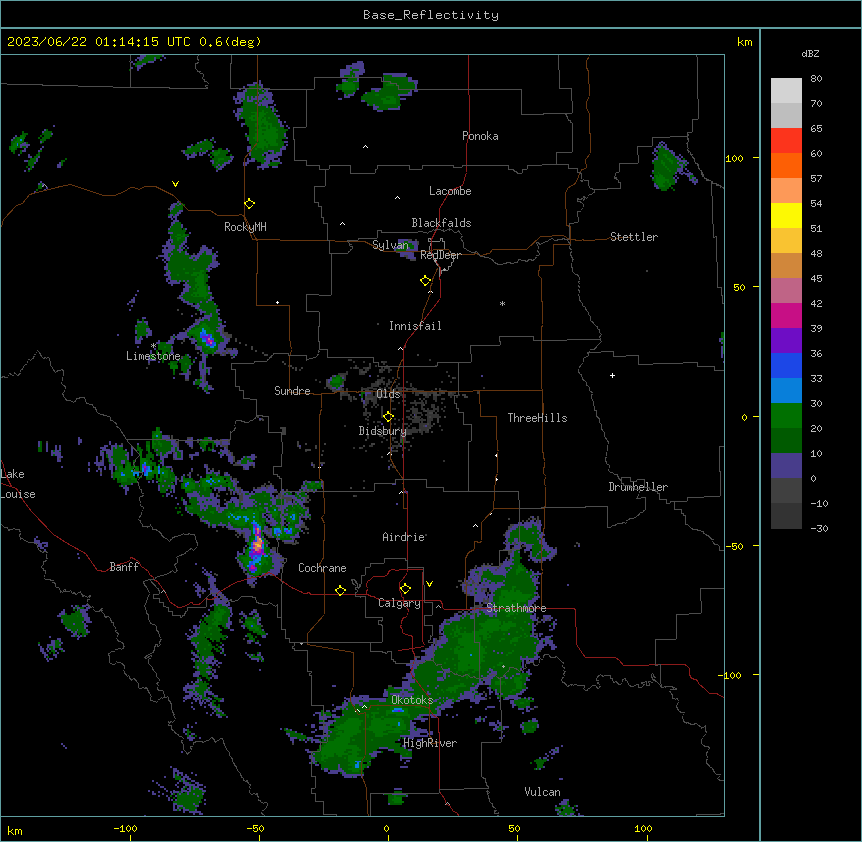Click the Lake Louise label

18,484
